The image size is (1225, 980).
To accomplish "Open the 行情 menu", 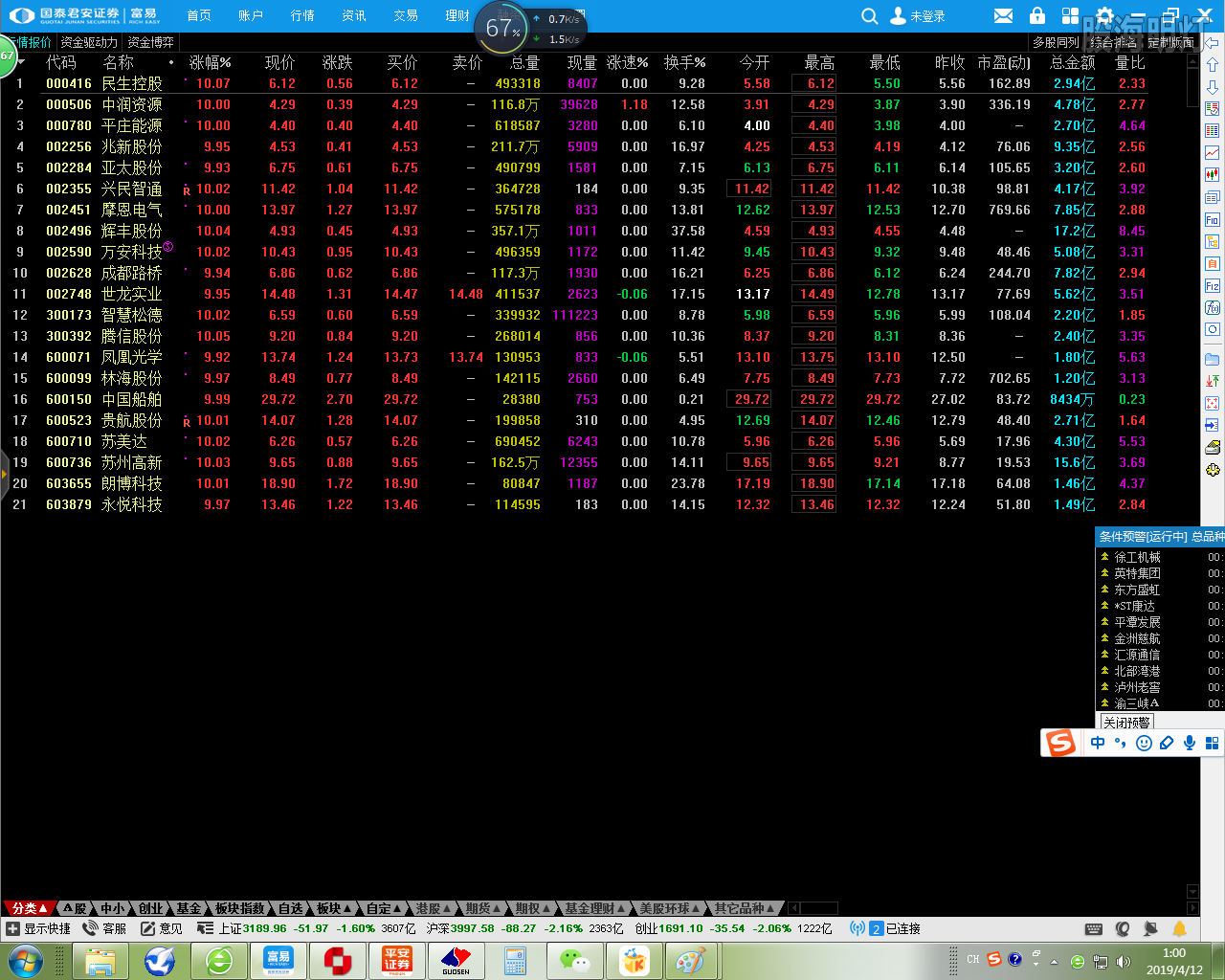I will (302, 15).
